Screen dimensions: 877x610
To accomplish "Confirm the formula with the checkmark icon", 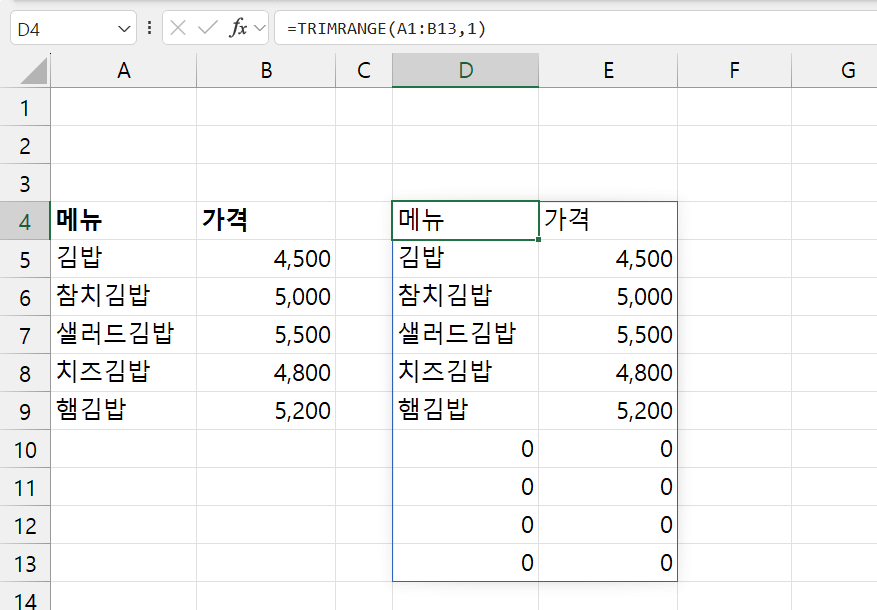I will pos(208,28).
